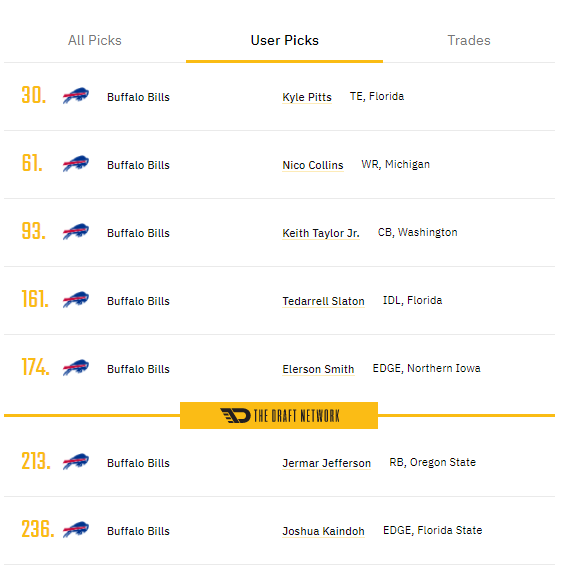The image size is (561, 576).
Task: Switch to the Trades tab
Action: (469, 40)
